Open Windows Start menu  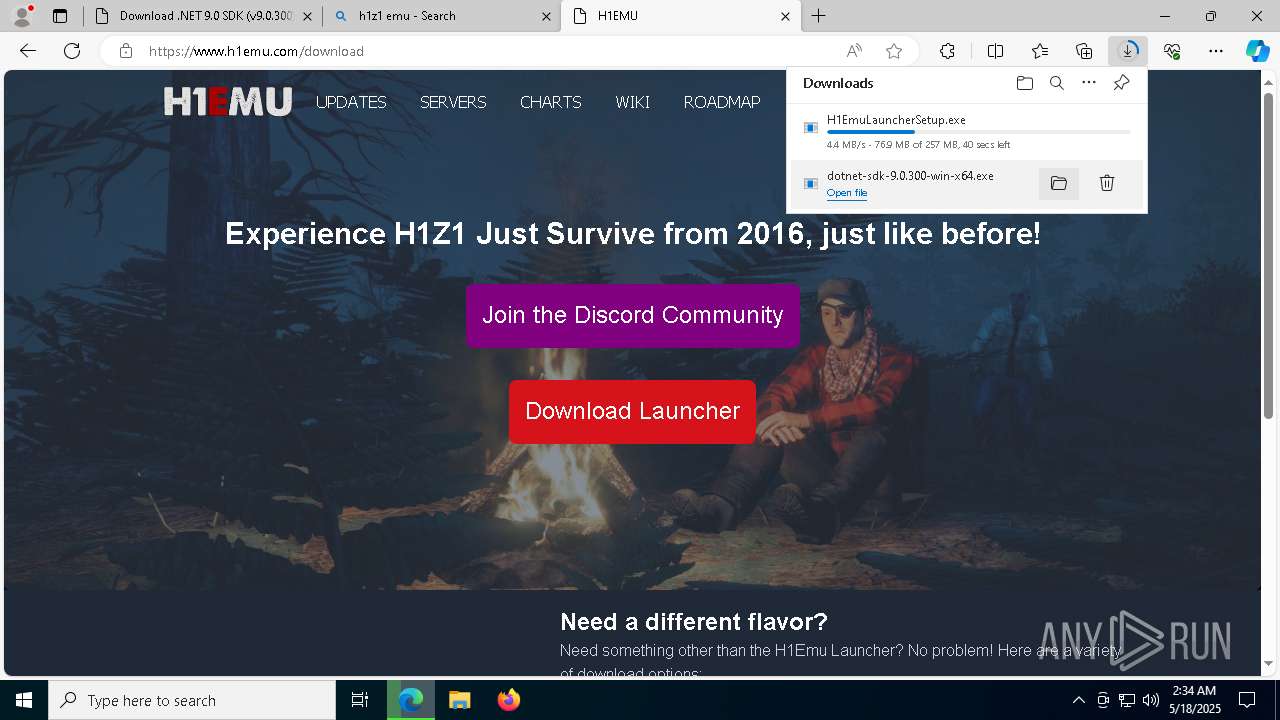tap(24, 700)
